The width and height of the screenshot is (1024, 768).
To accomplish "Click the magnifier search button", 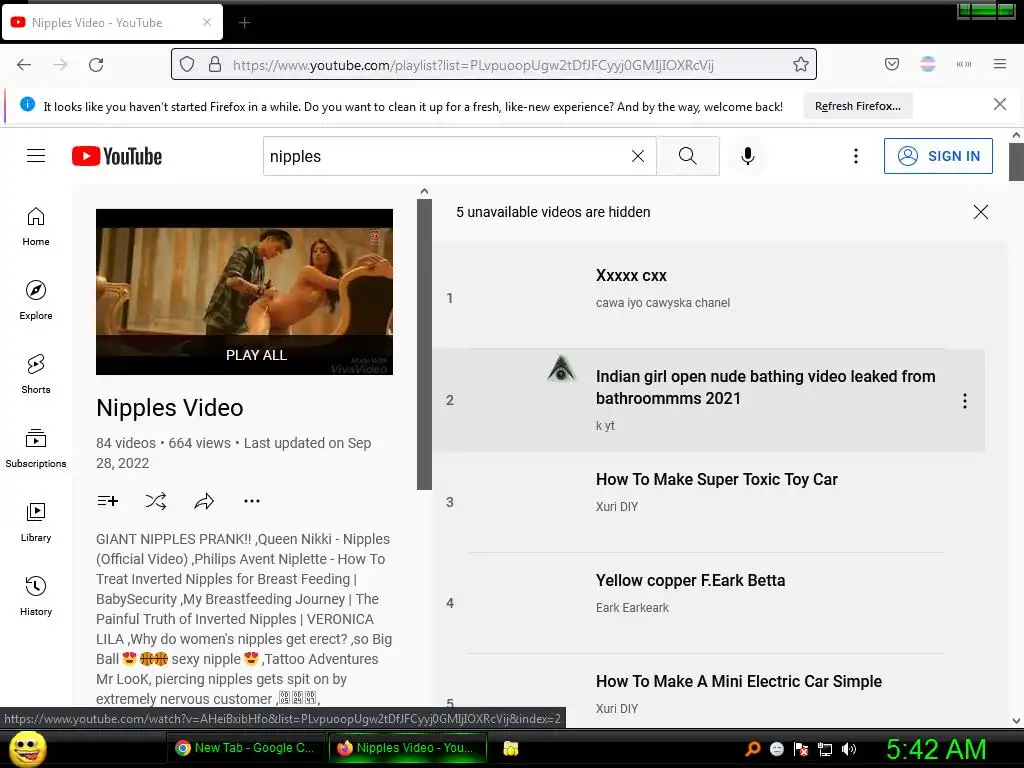I will pos(688,156).
